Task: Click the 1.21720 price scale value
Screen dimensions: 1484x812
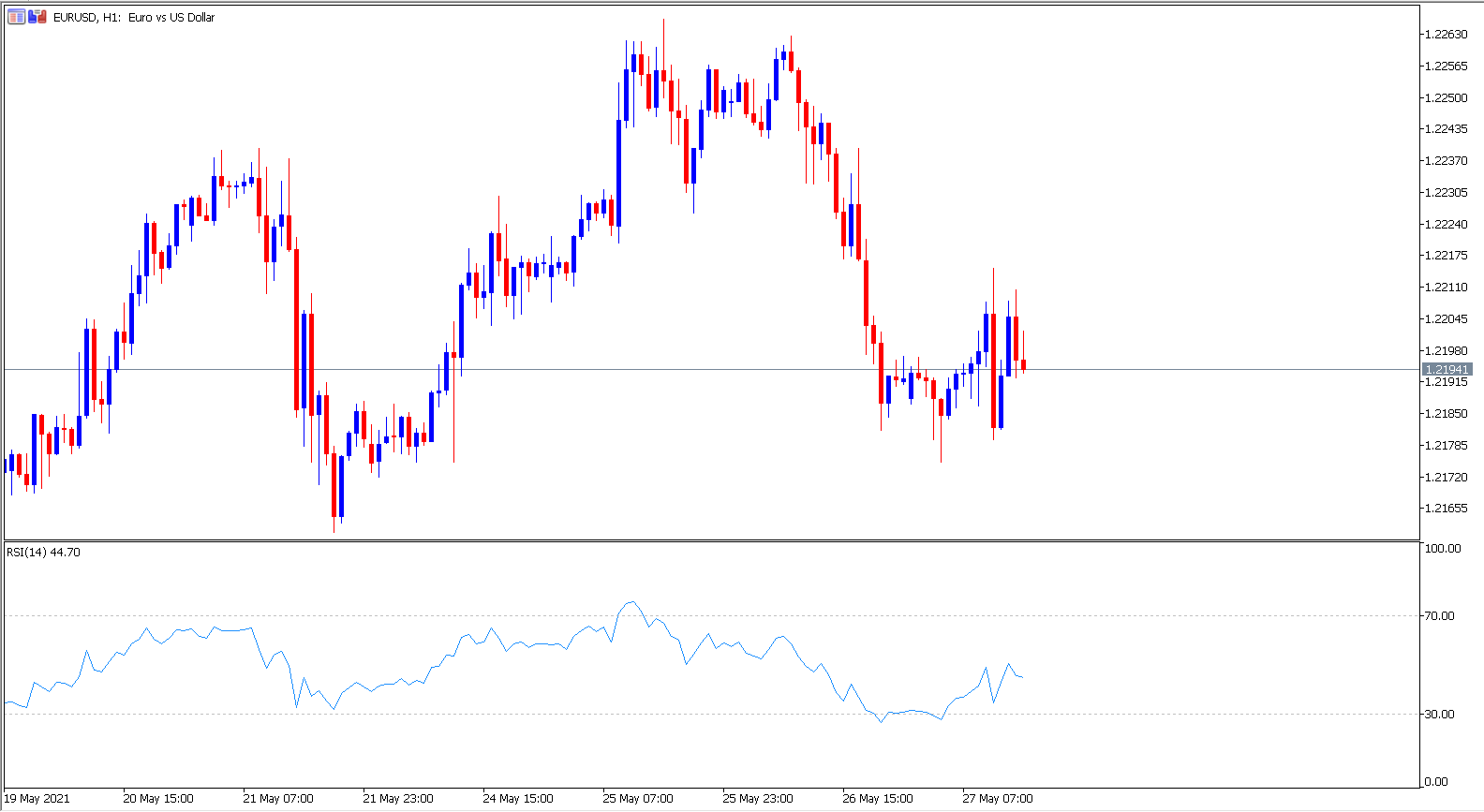Action: (1446, 478)
